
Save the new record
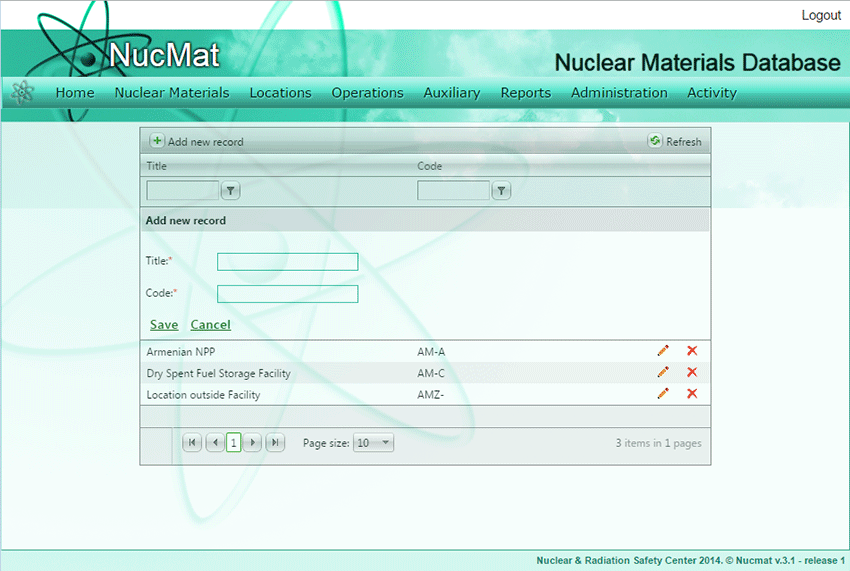point(164,325)
